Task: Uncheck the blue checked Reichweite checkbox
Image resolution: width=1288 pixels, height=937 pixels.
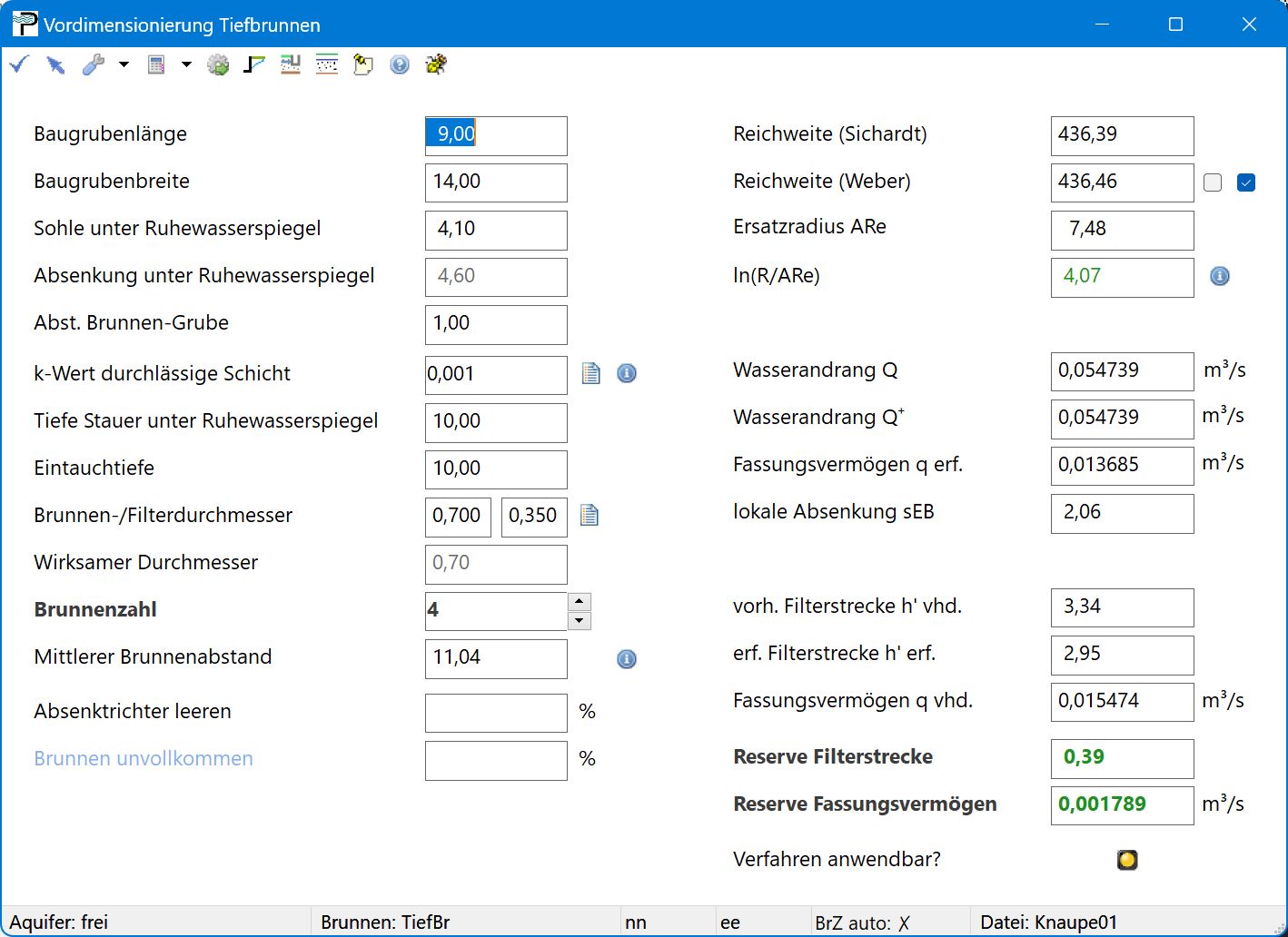Action: click(x=1246, y=182)
